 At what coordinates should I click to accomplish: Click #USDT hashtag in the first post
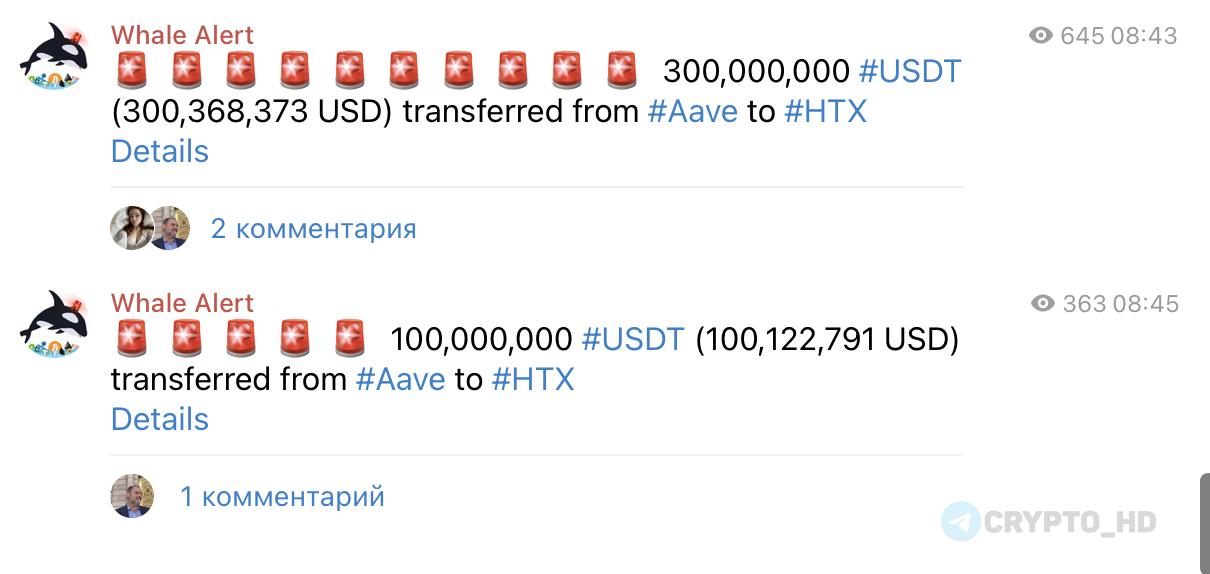tap(910, 71)
